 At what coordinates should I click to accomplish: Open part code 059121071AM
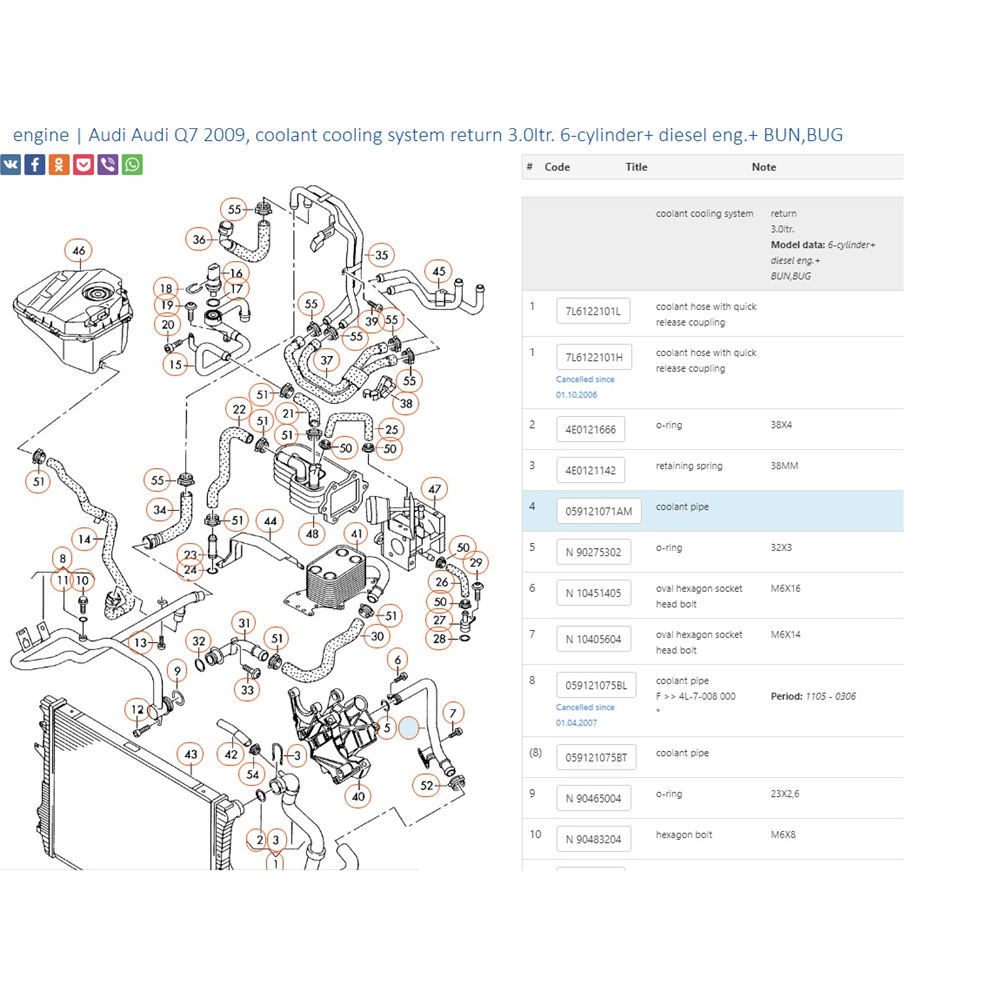[x=599, y=511]
